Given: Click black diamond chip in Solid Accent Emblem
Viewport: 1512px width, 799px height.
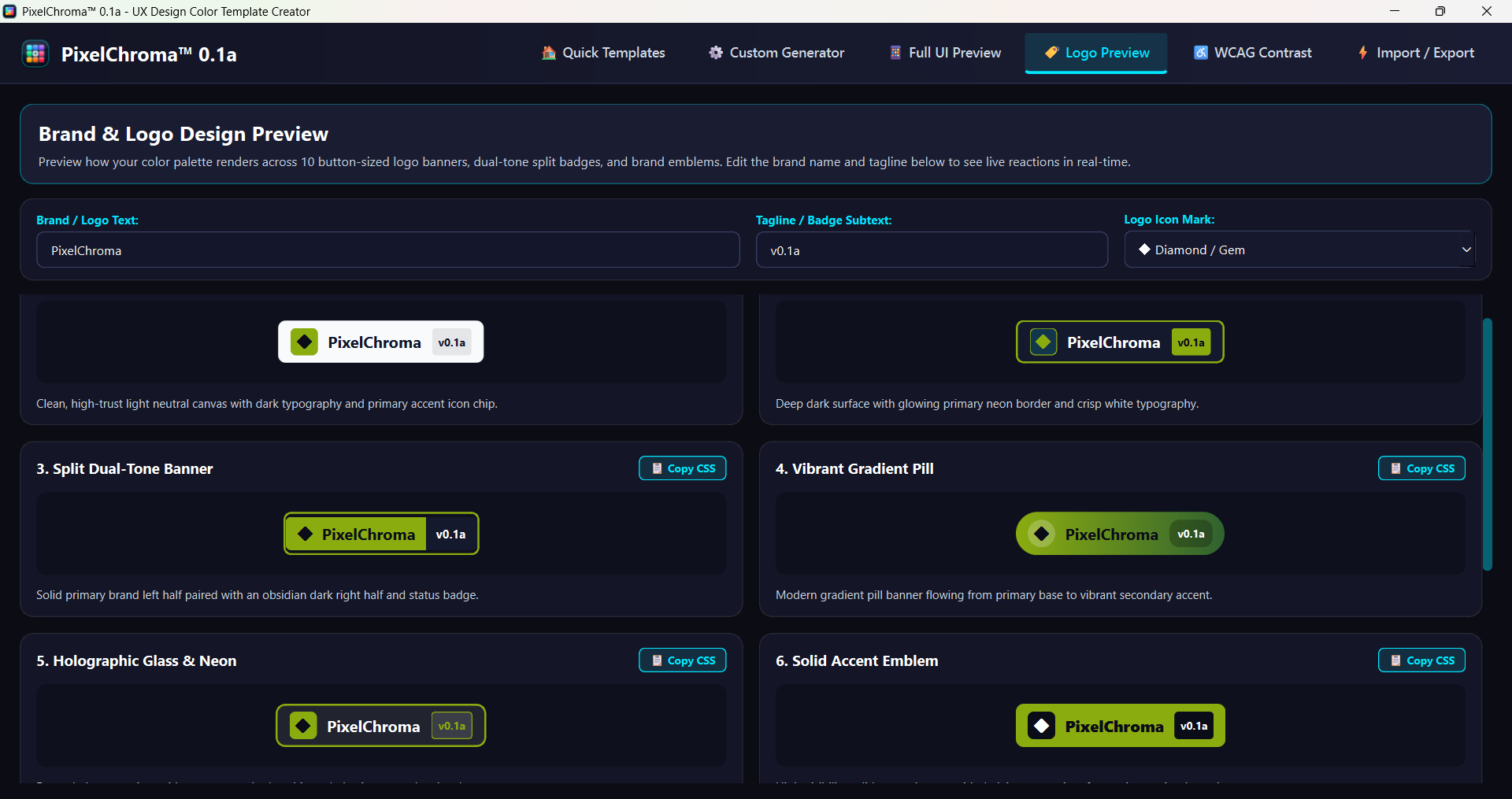Looking at the screenshot, I should coord(1041,726).
